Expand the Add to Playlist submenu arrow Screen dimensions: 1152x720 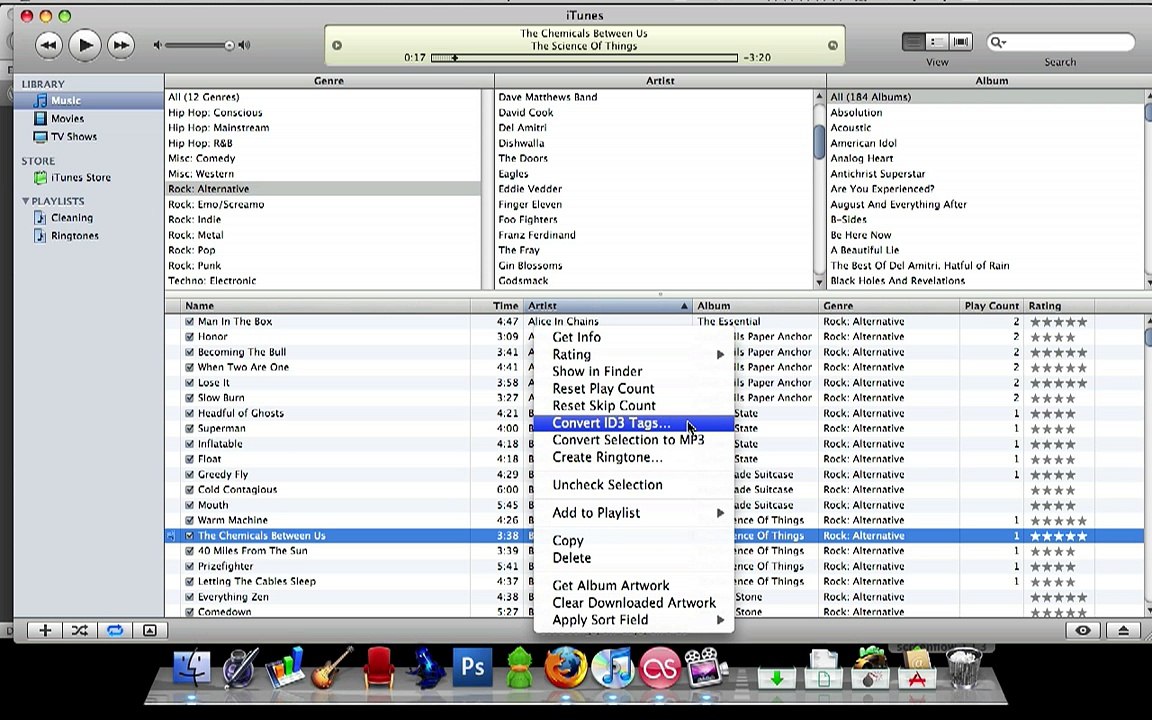(720, 513)
